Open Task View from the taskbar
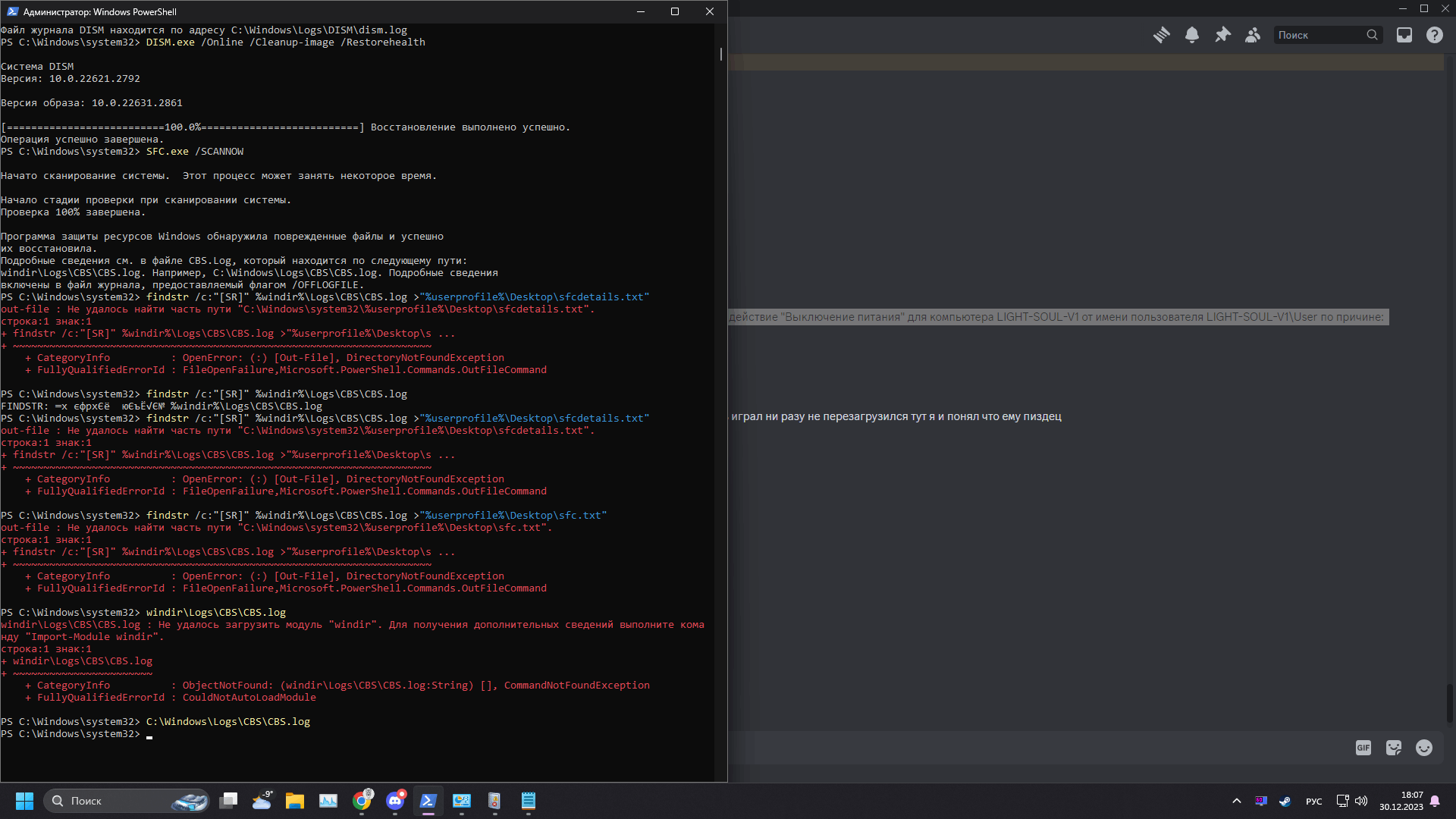 click(x=228, y=801)
